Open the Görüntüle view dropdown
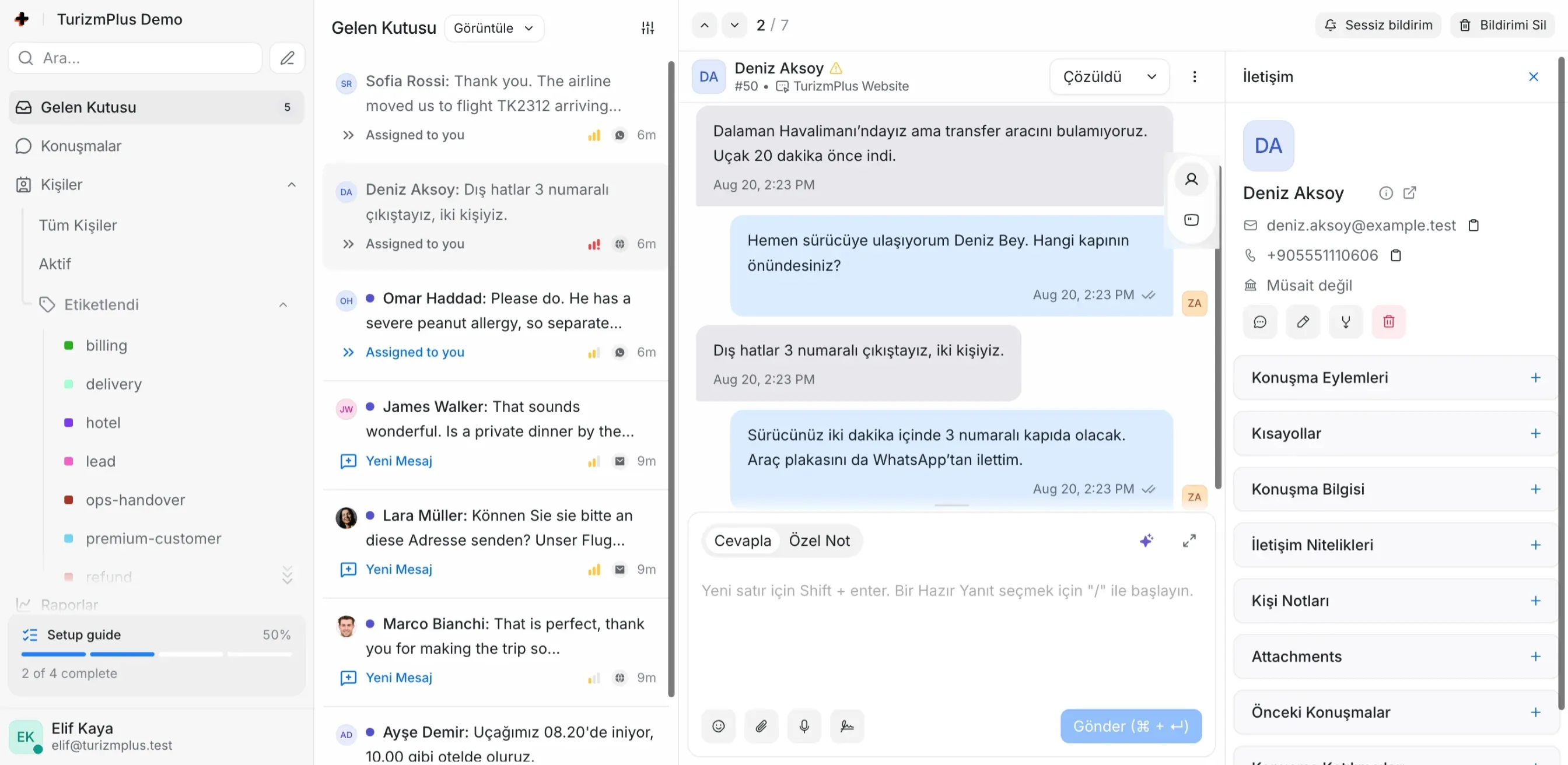Viewport: 1568px width, 765px height. pos(494,28)
